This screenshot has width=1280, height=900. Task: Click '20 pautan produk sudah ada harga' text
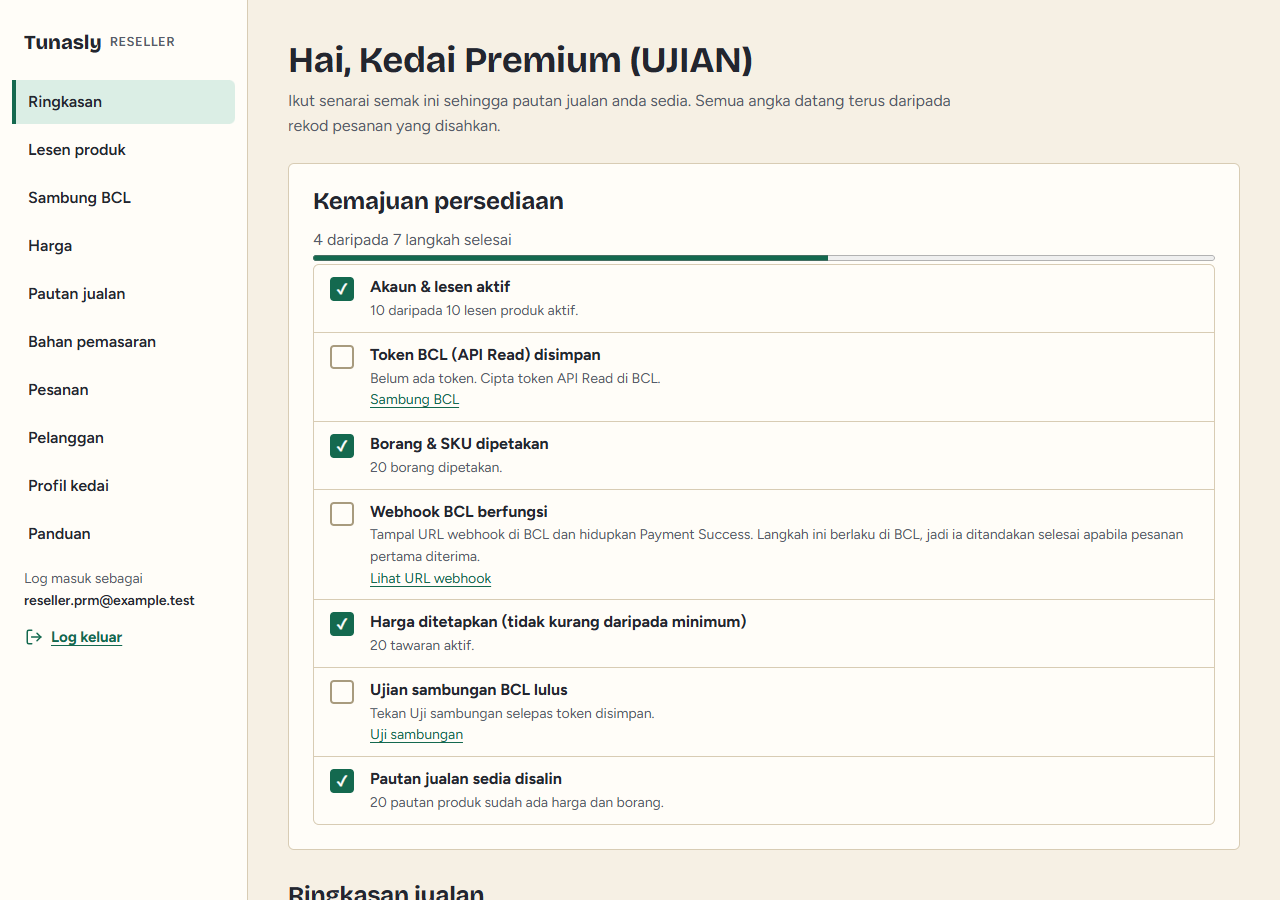(x=517, y=803)
